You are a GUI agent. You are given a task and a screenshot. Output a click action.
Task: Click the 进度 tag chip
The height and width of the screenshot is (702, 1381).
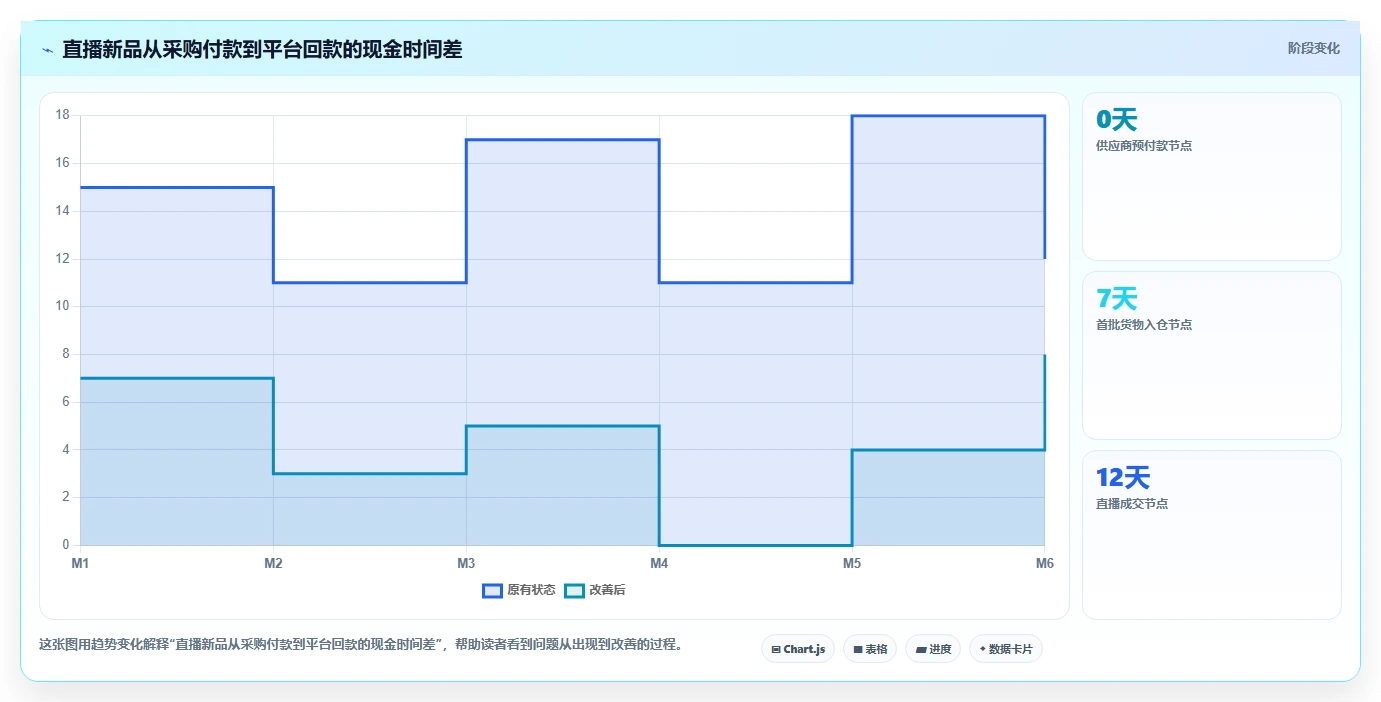(933, 649)
